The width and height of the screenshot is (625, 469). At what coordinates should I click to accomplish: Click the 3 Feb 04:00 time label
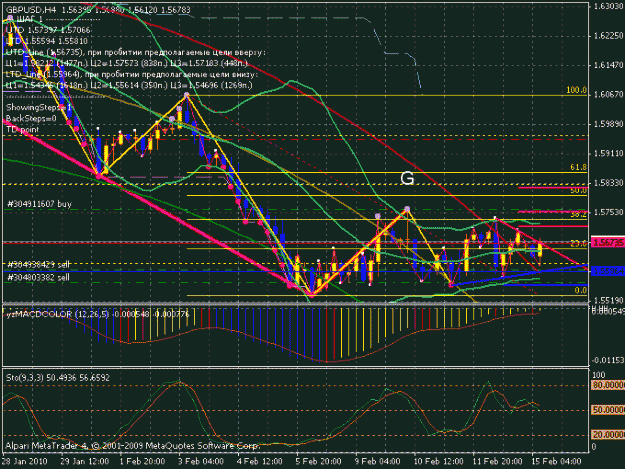click(201, 461)
